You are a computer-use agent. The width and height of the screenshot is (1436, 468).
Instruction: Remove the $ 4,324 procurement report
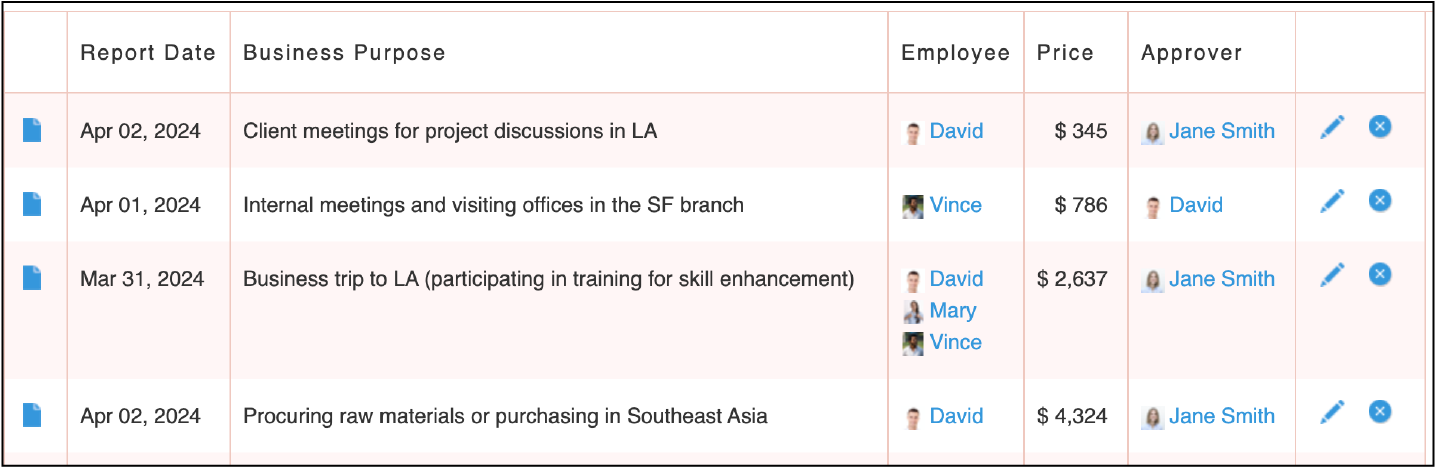pyautogui.click(x=1380, y=411)
